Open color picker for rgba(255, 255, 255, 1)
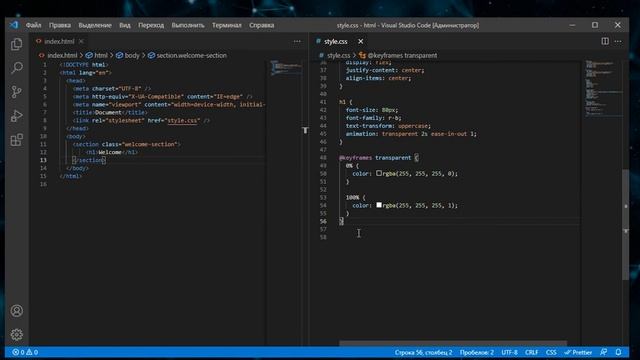 379,205
